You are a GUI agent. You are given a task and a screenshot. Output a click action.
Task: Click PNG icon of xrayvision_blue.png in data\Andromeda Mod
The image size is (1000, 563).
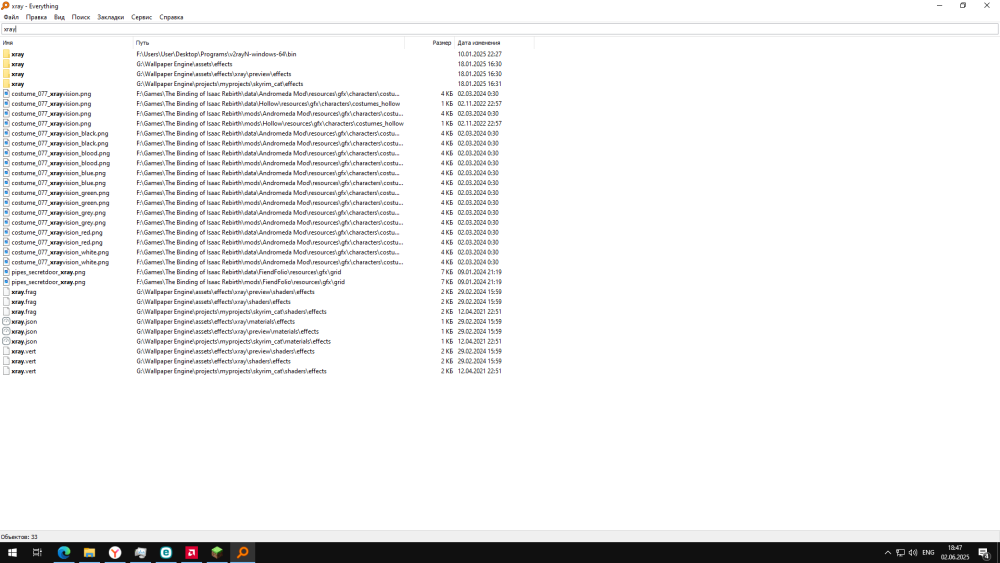[x=6, y=173]
